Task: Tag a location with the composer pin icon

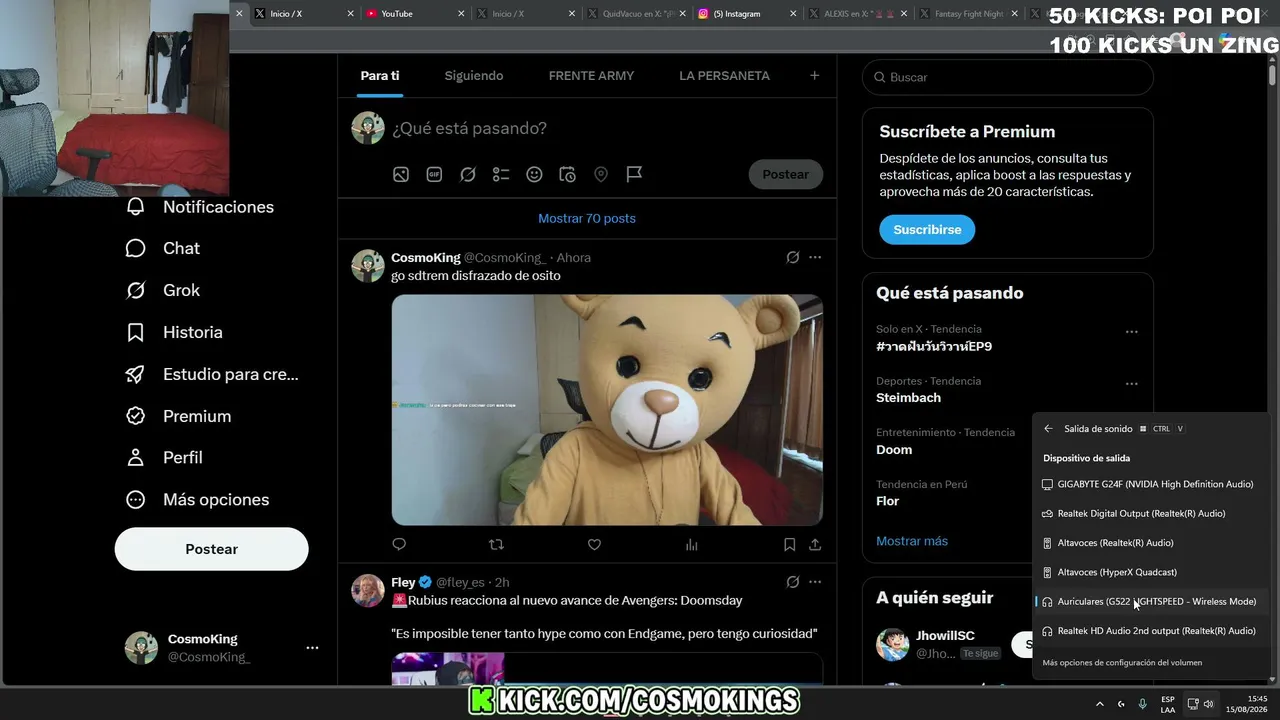Action: click(601, 174)
